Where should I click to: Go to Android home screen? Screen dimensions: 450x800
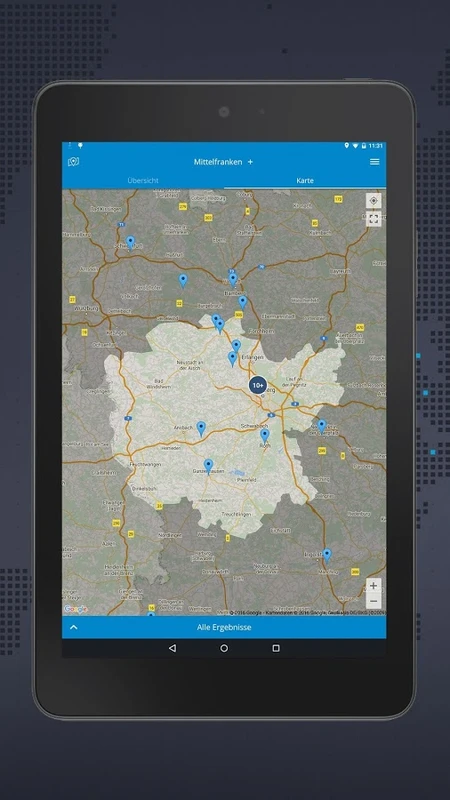point(224,648)
